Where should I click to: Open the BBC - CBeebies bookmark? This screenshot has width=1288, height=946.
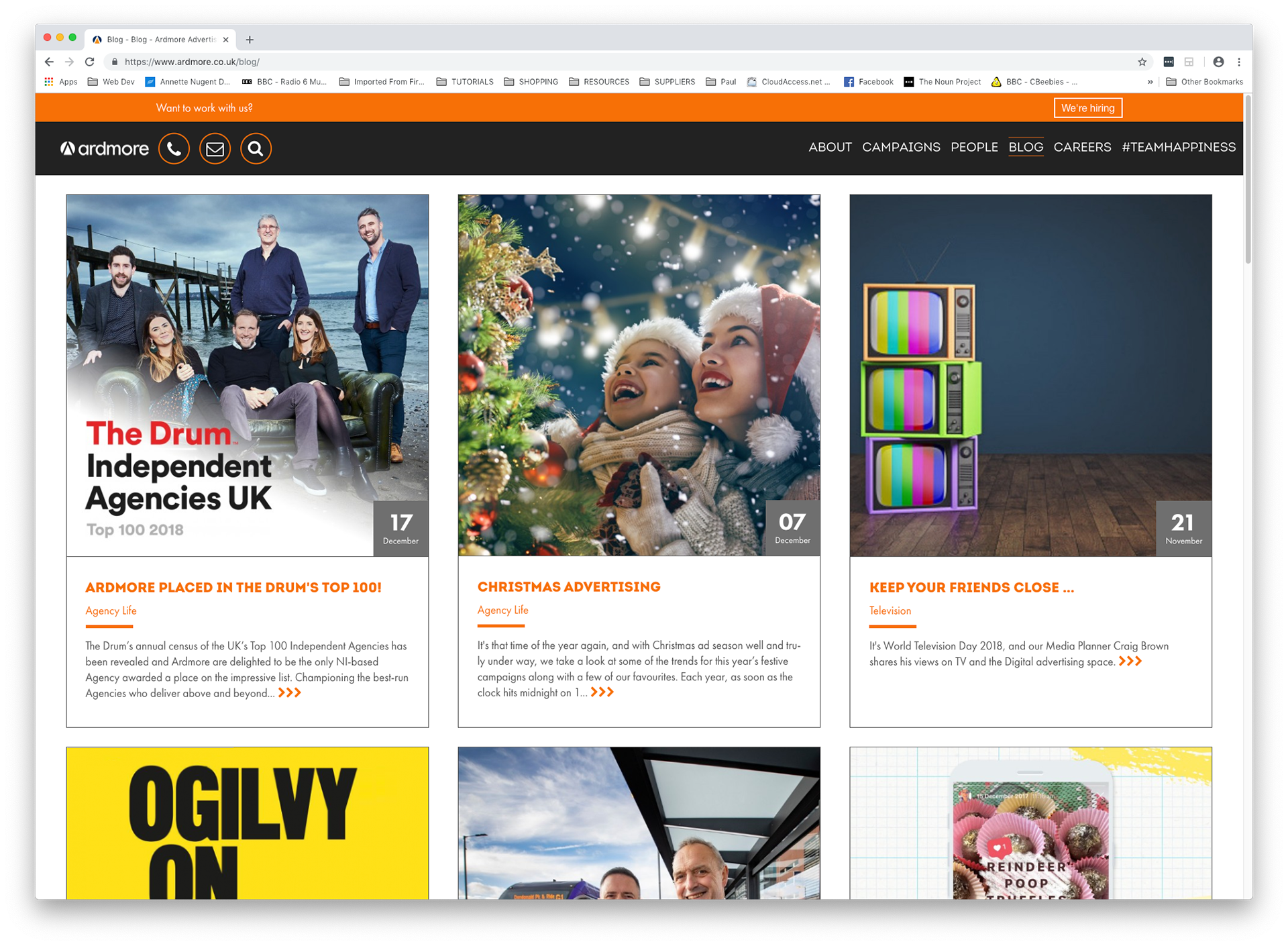(x=1034, y=82)
